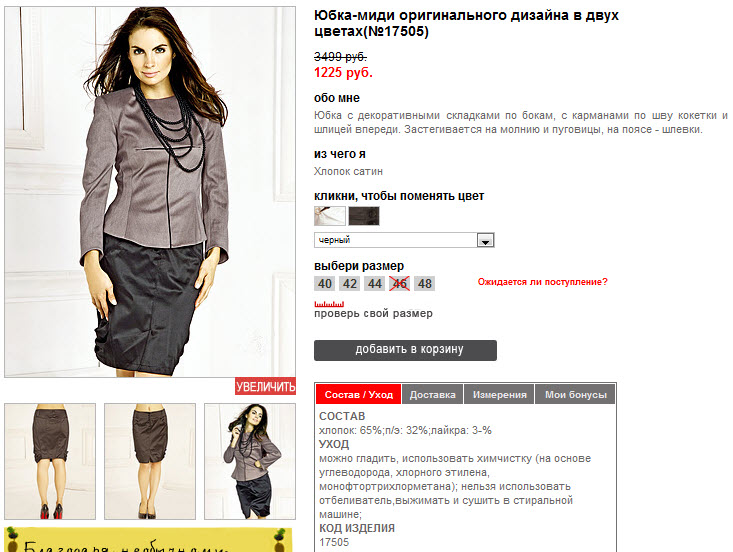Choose size 42
Viewport: 733px width, 552px height.
(x=350, y=284)
